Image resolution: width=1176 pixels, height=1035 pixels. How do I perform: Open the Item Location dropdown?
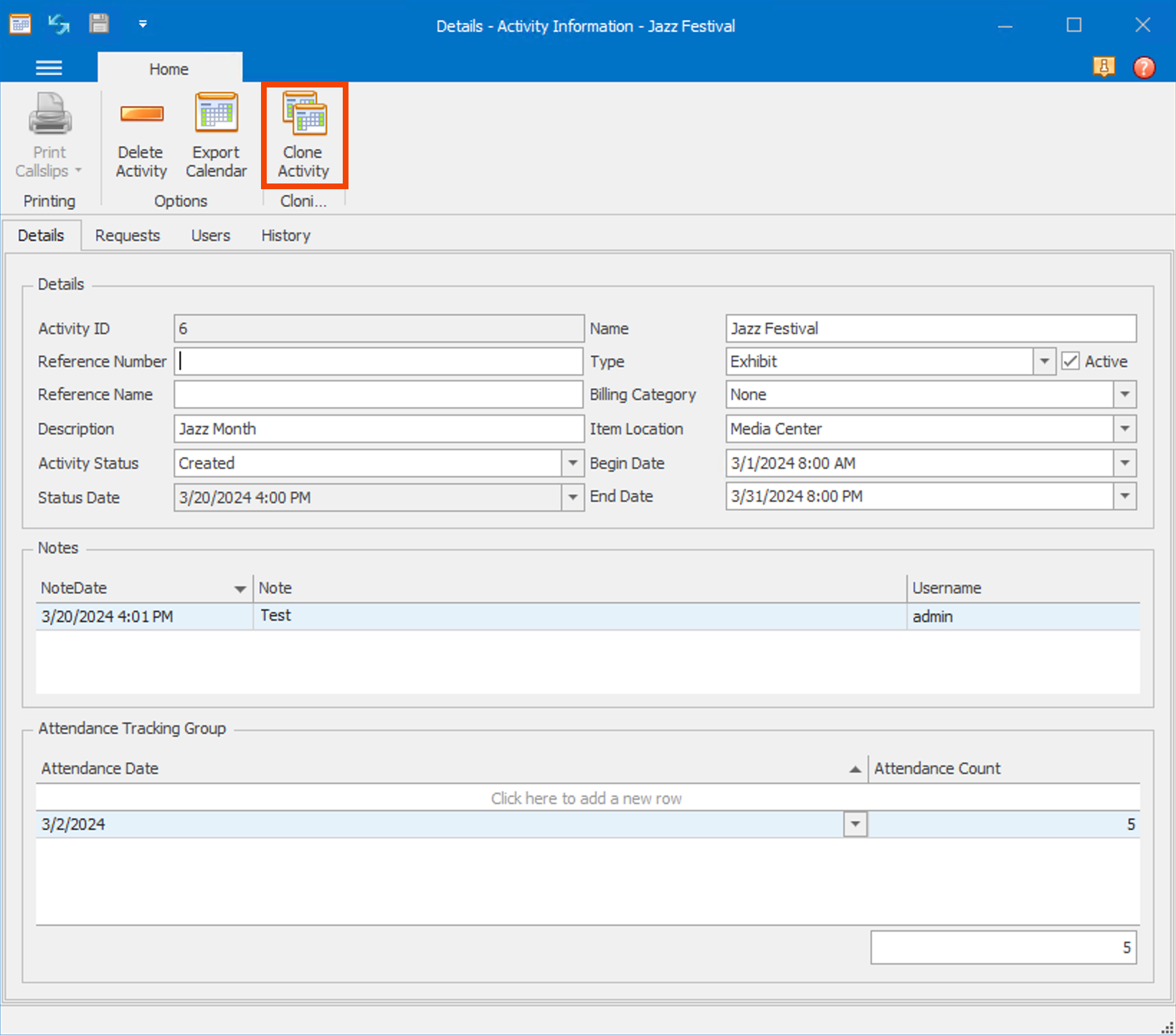(1124, 429)
